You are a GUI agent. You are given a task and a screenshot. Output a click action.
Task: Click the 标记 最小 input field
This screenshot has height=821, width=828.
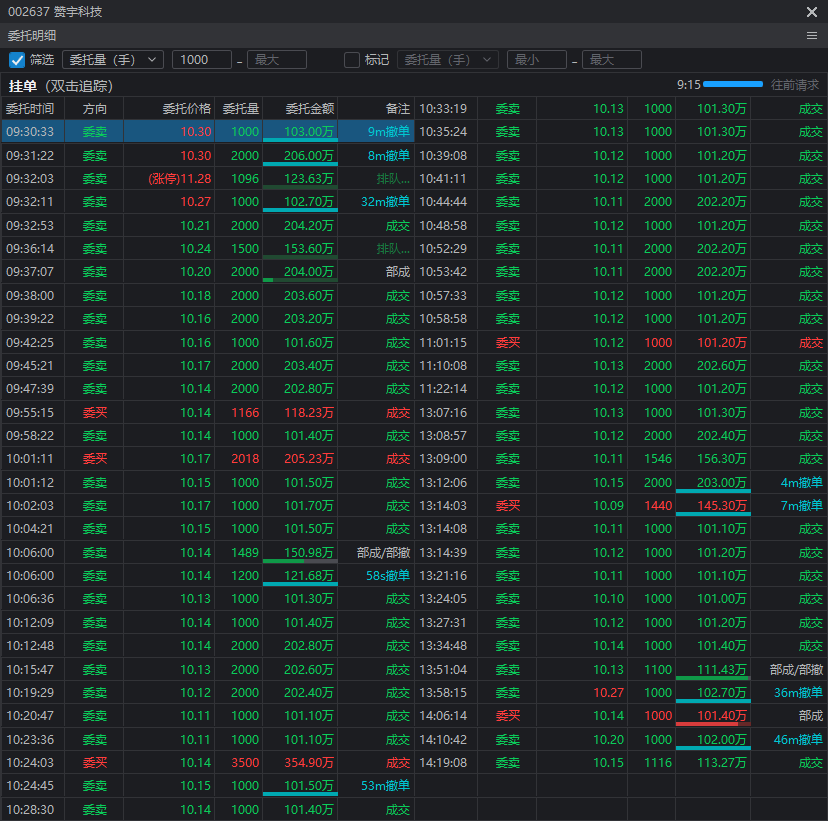point(536,60)
